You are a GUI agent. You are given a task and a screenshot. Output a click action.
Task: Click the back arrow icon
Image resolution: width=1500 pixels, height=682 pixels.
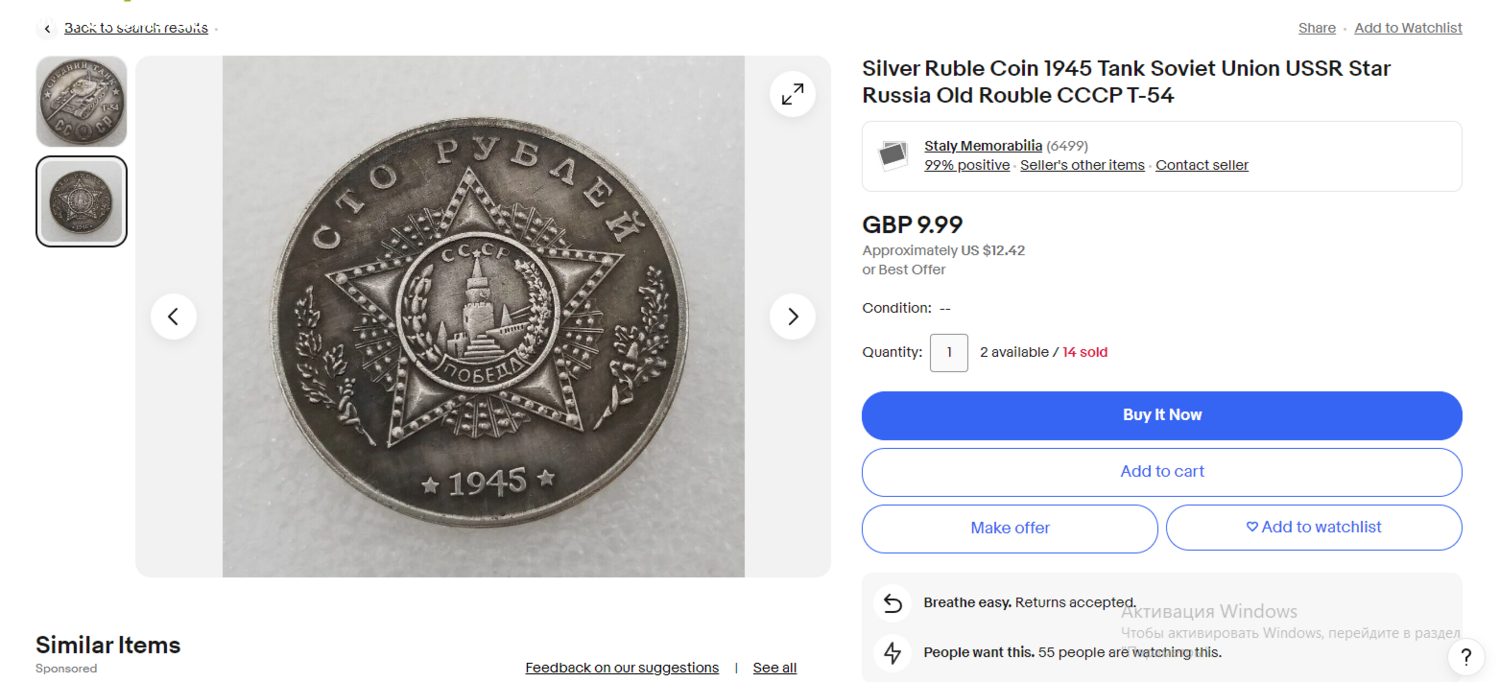pyautogui.click(x=47, y=29)
